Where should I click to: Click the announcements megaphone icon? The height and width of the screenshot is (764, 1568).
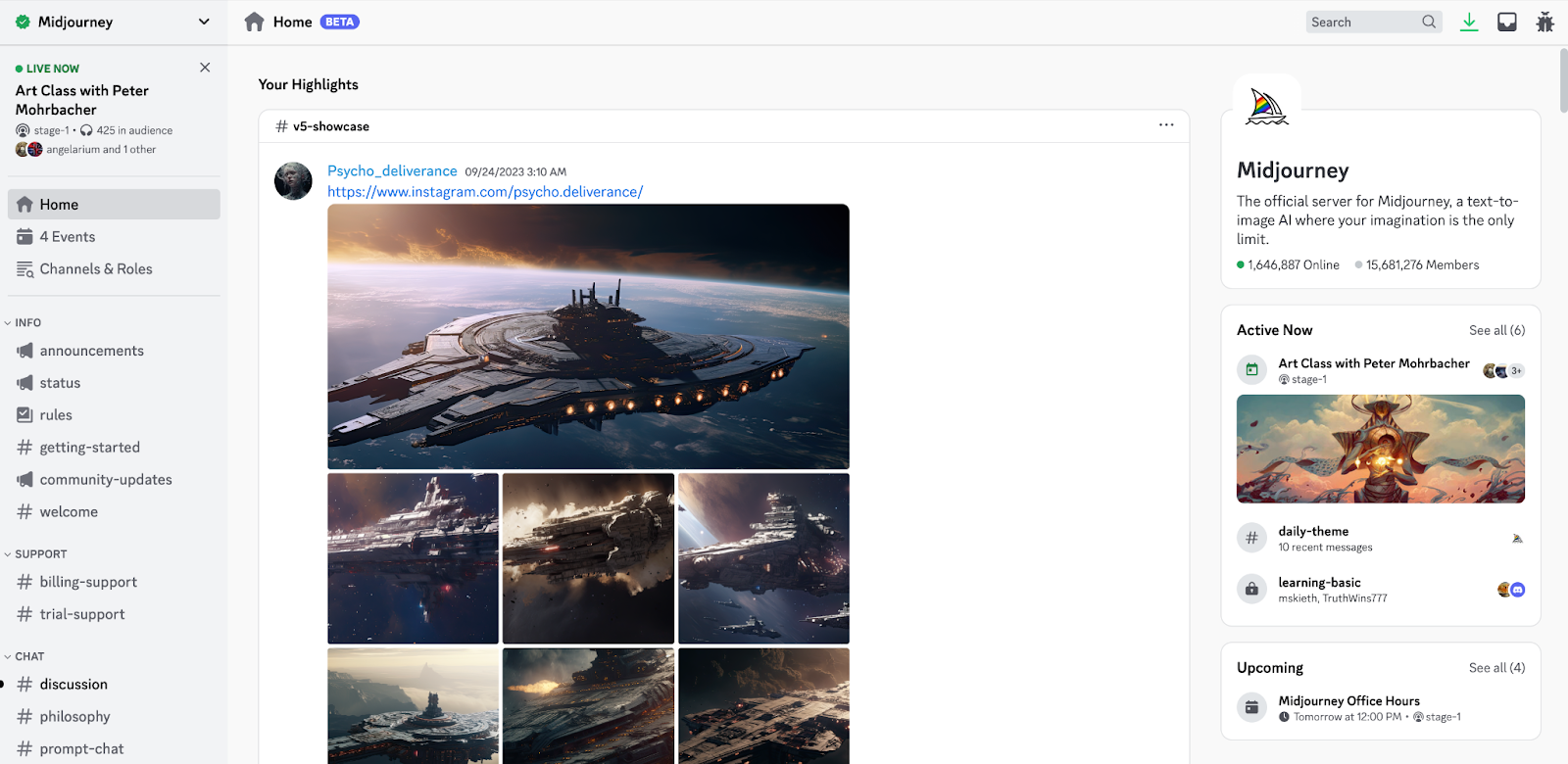[x=25, y=351]
